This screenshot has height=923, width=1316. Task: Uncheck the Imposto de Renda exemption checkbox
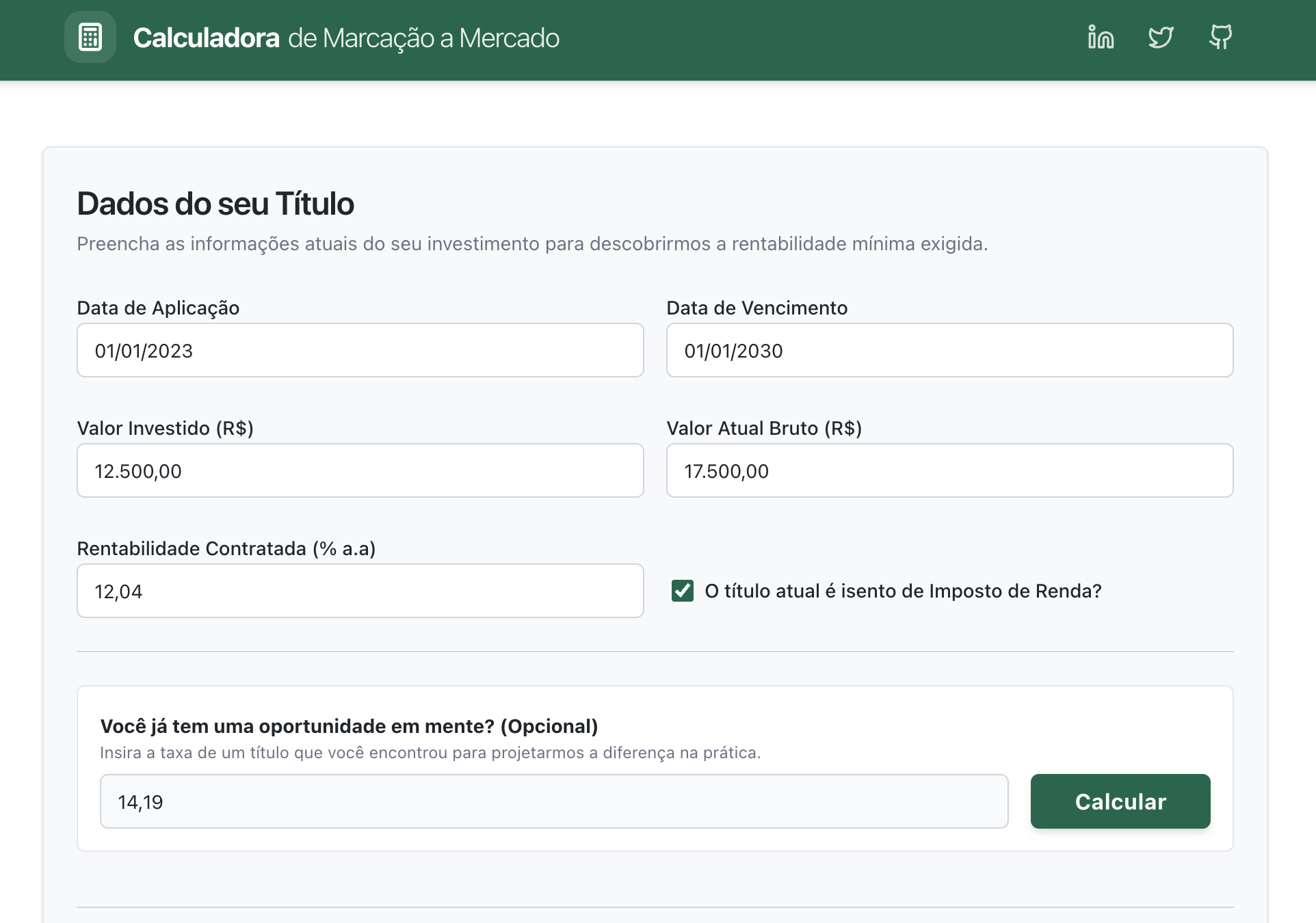pos(683,591)
